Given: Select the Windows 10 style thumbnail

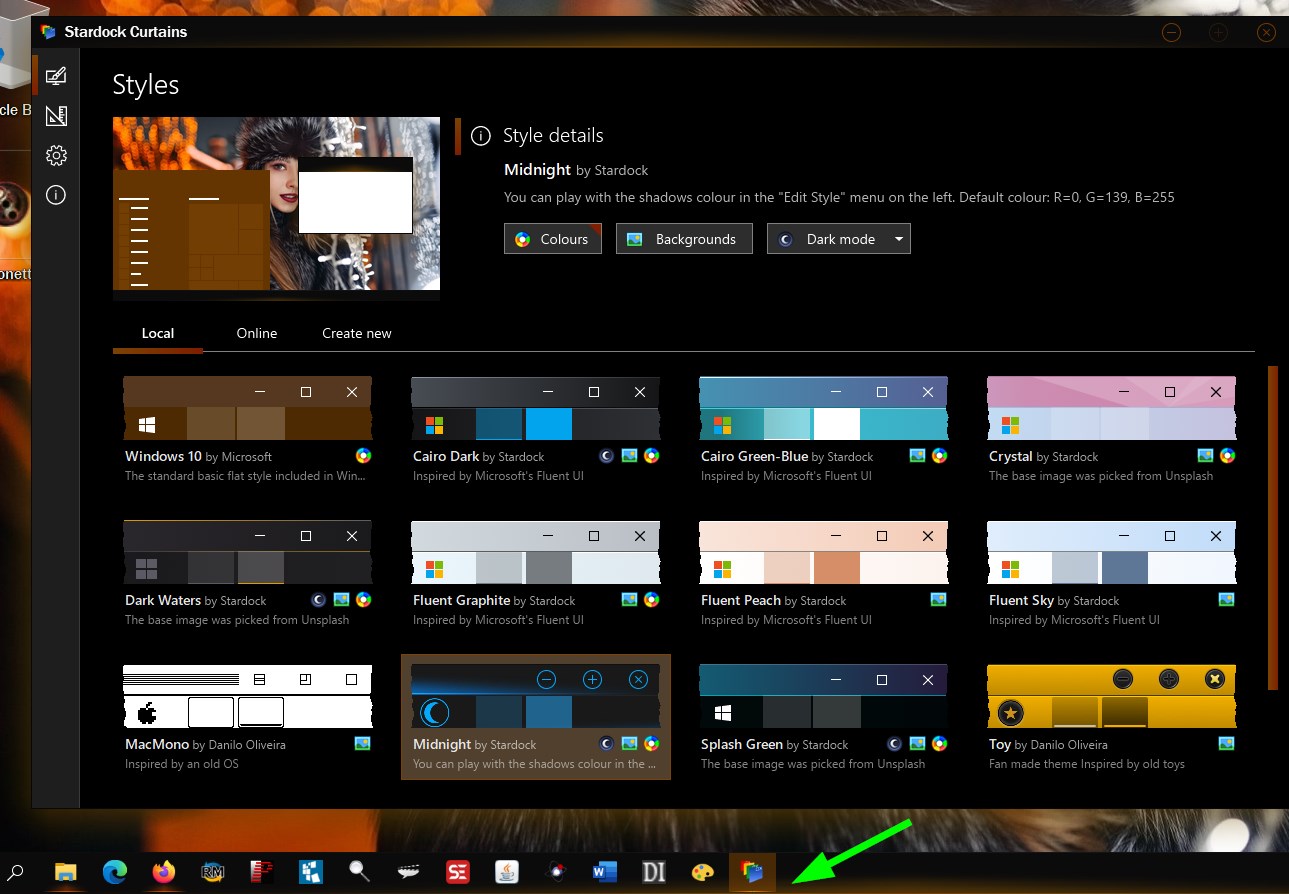Looking at the screenshot, I should coord(247,408).
